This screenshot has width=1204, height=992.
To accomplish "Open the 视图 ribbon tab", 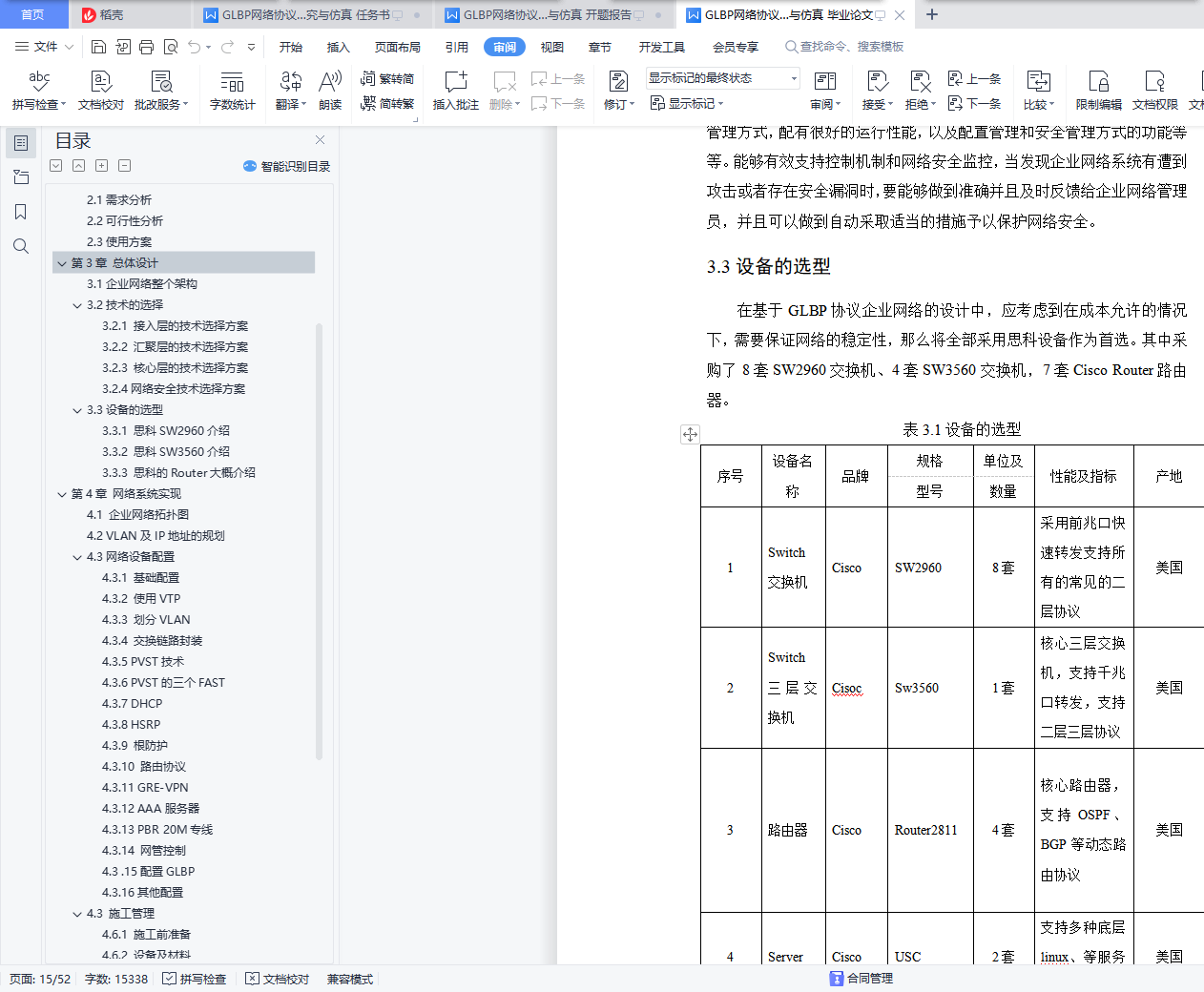I will pyautogui.click(x=552, y=47).
